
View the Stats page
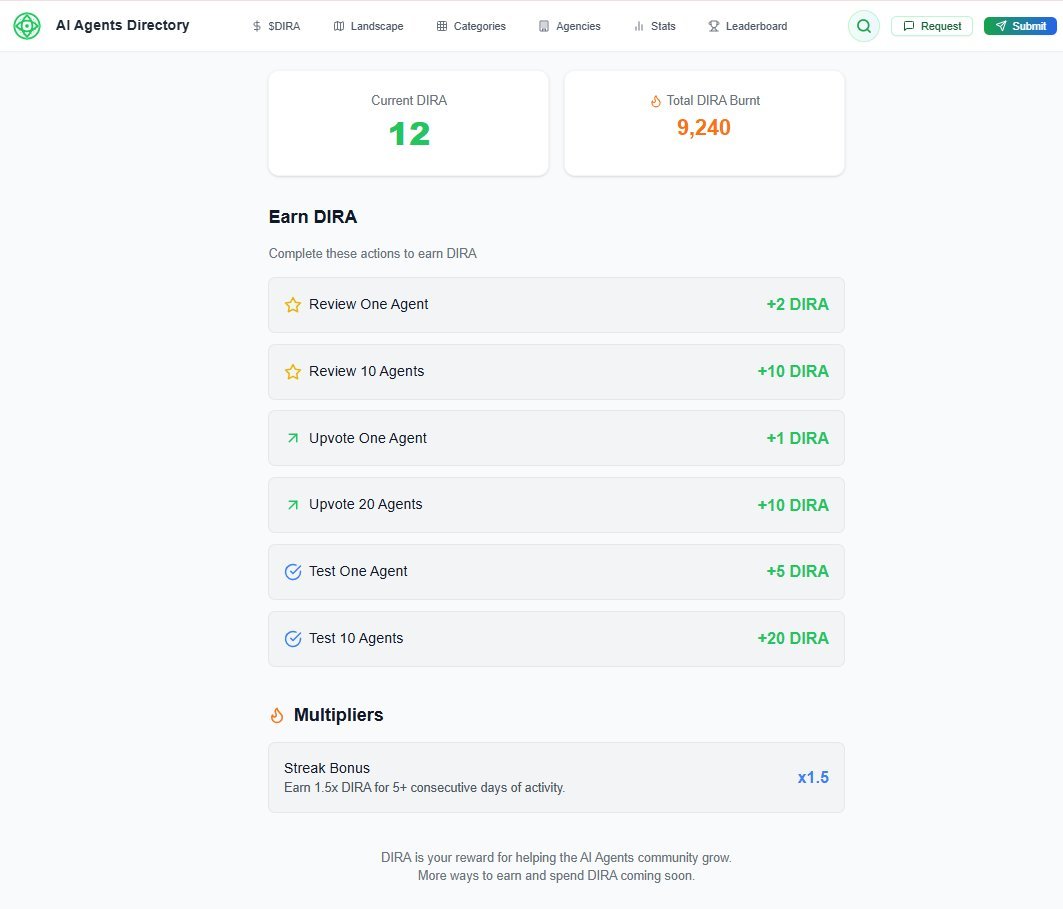(654, 26)
